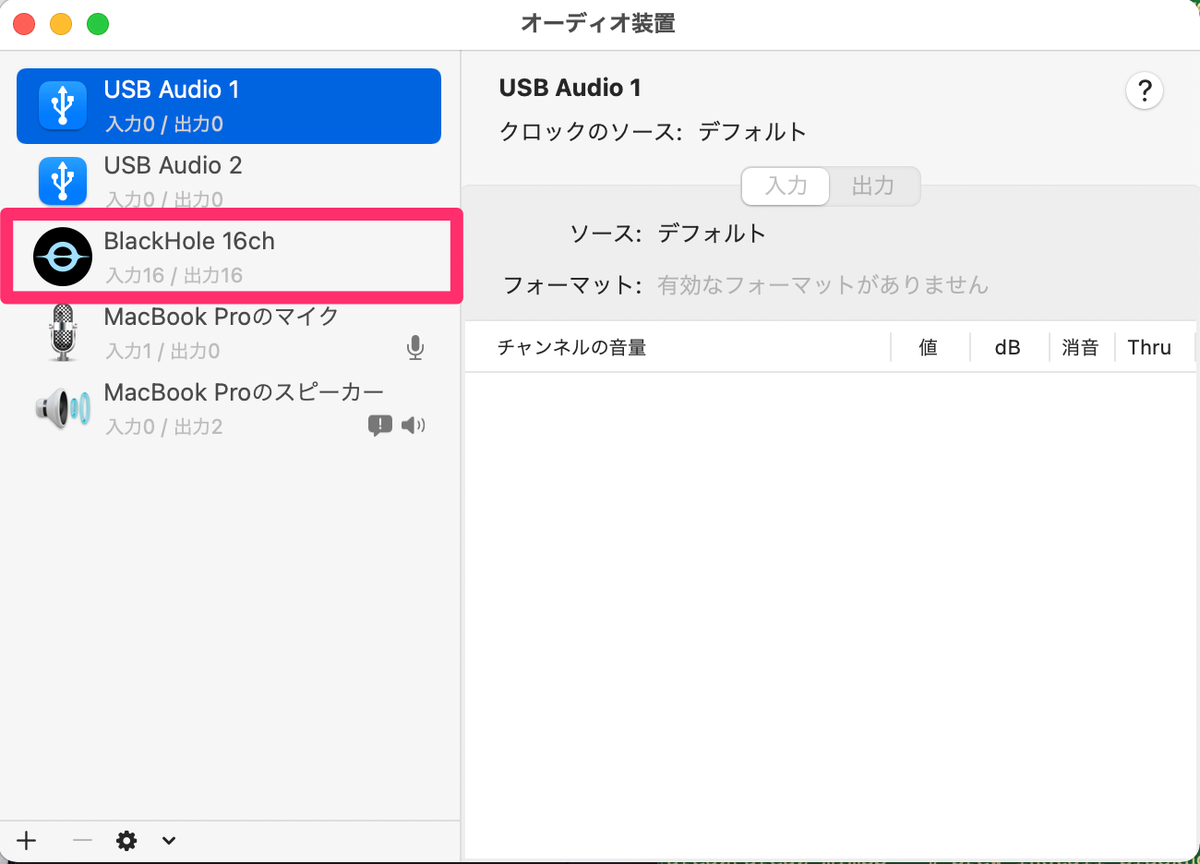Screen dimensions: 1200x864
Task: Close the オーディオ装置 window
Action: [x=24, y=24]
